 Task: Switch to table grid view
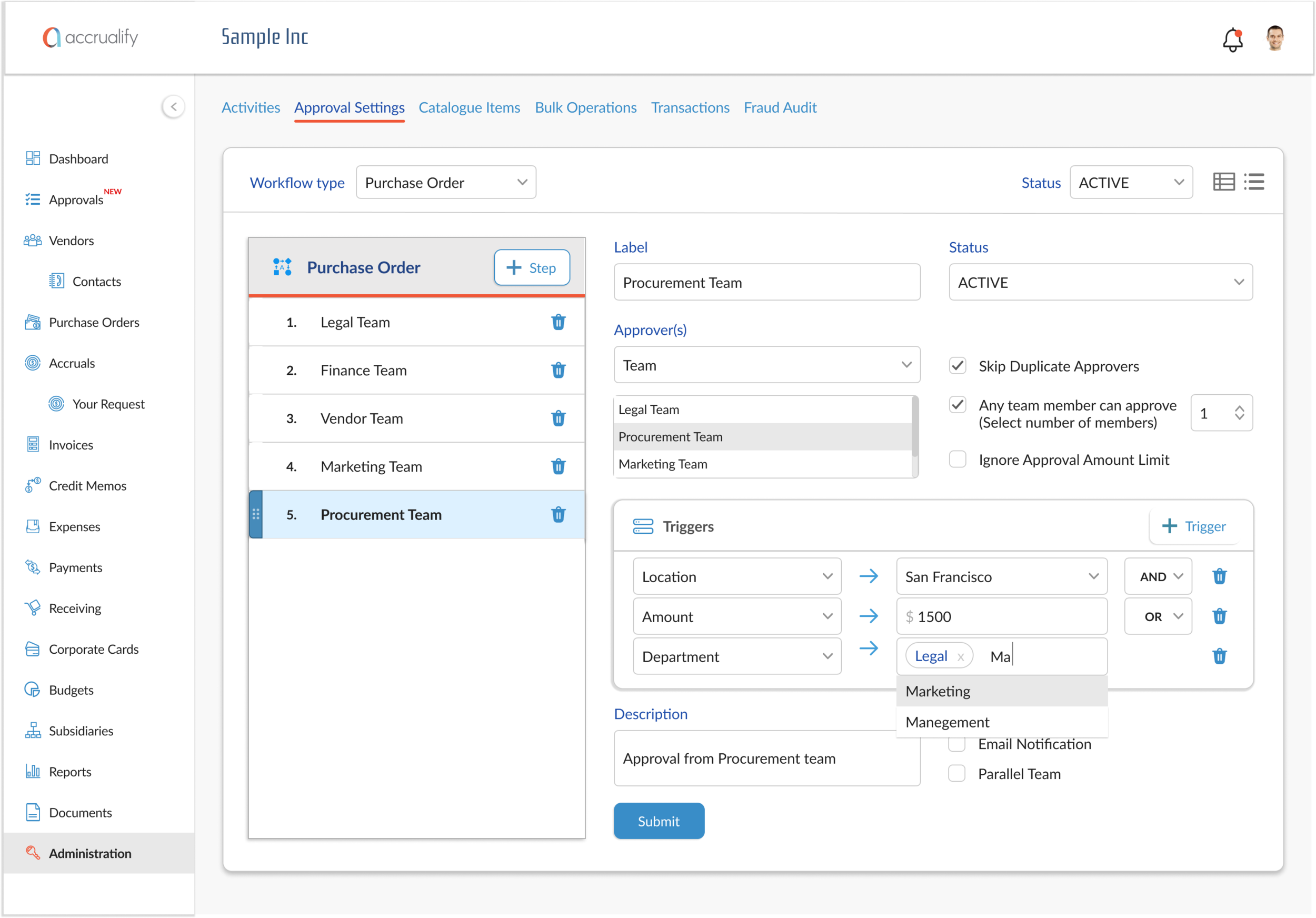1223,182
